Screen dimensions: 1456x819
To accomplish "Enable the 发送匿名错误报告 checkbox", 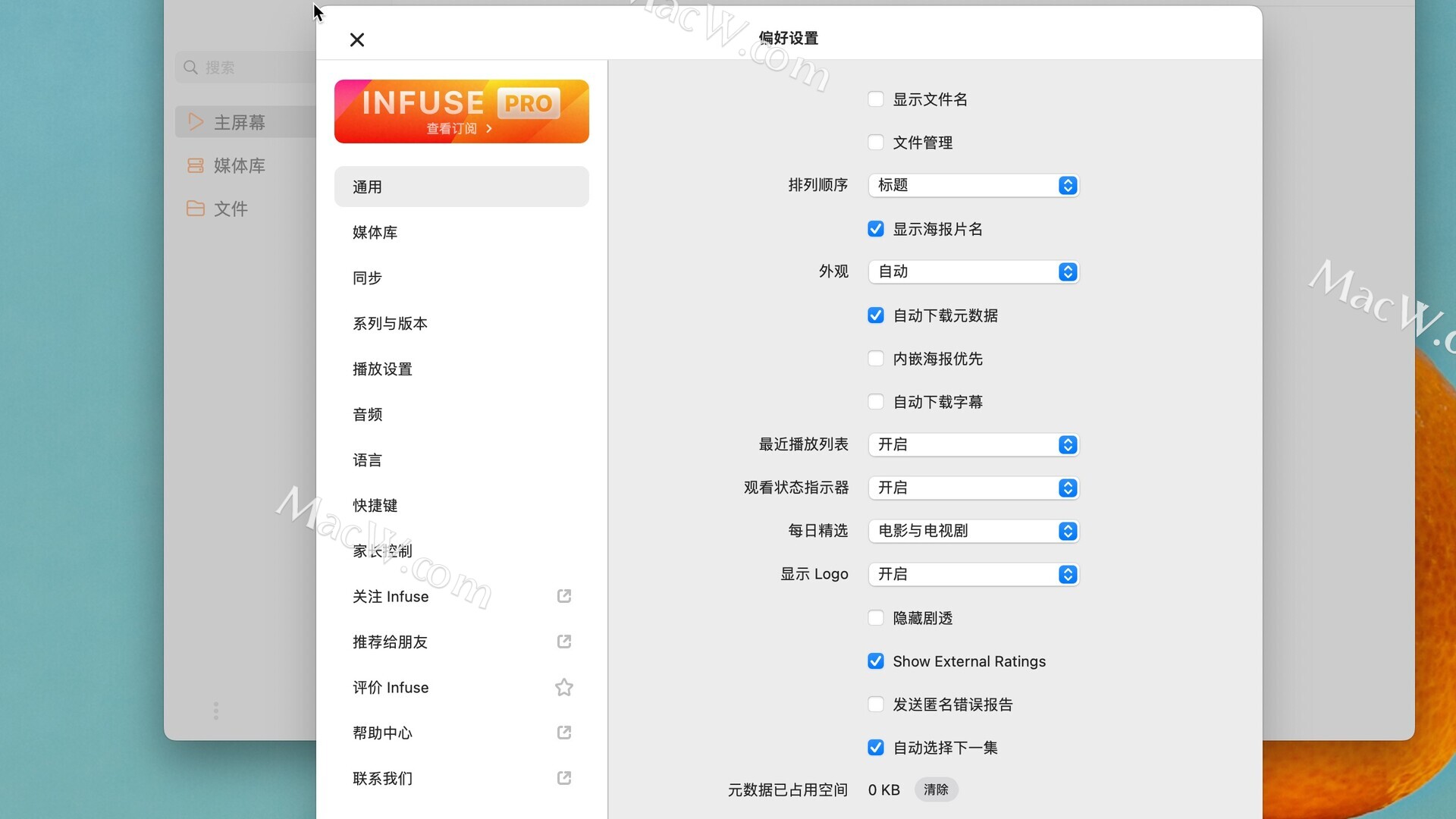I will 876,704.
